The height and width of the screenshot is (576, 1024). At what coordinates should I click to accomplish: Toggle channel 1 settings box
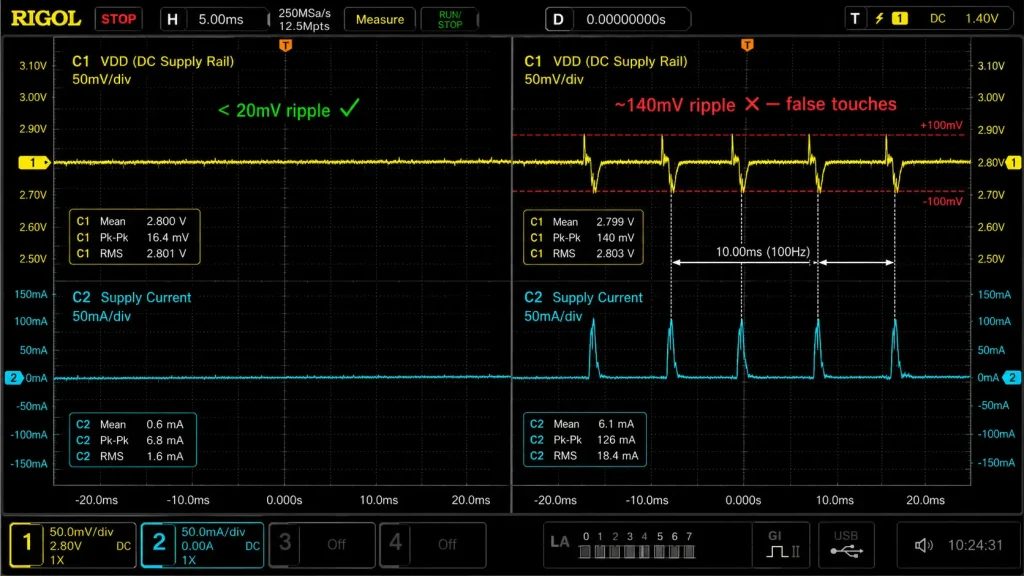click(x=72, y=545)
